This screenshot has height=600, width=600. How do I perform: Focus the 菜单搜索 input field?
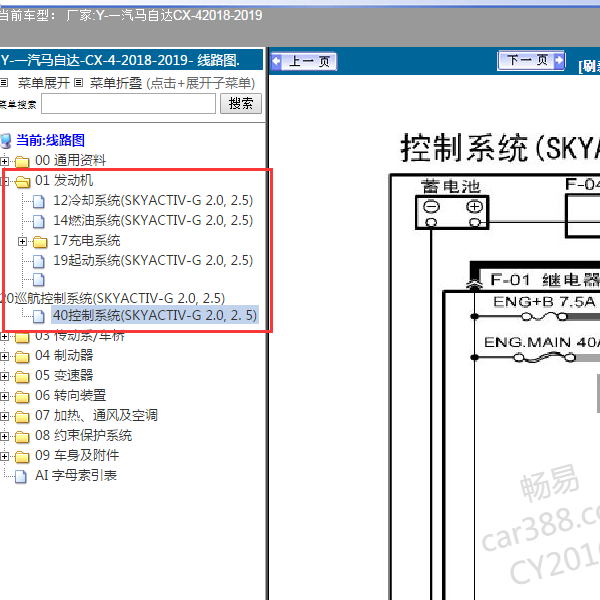[129, 104]
